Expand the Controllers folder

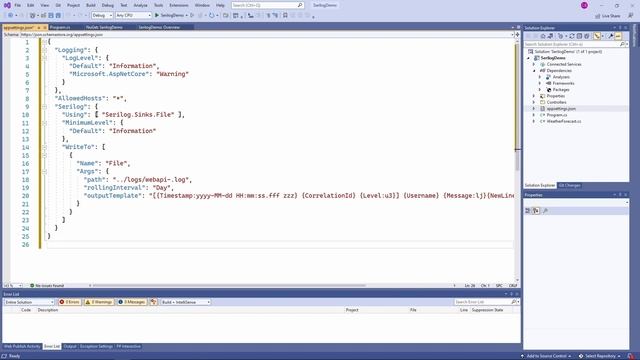click(533, 102)
